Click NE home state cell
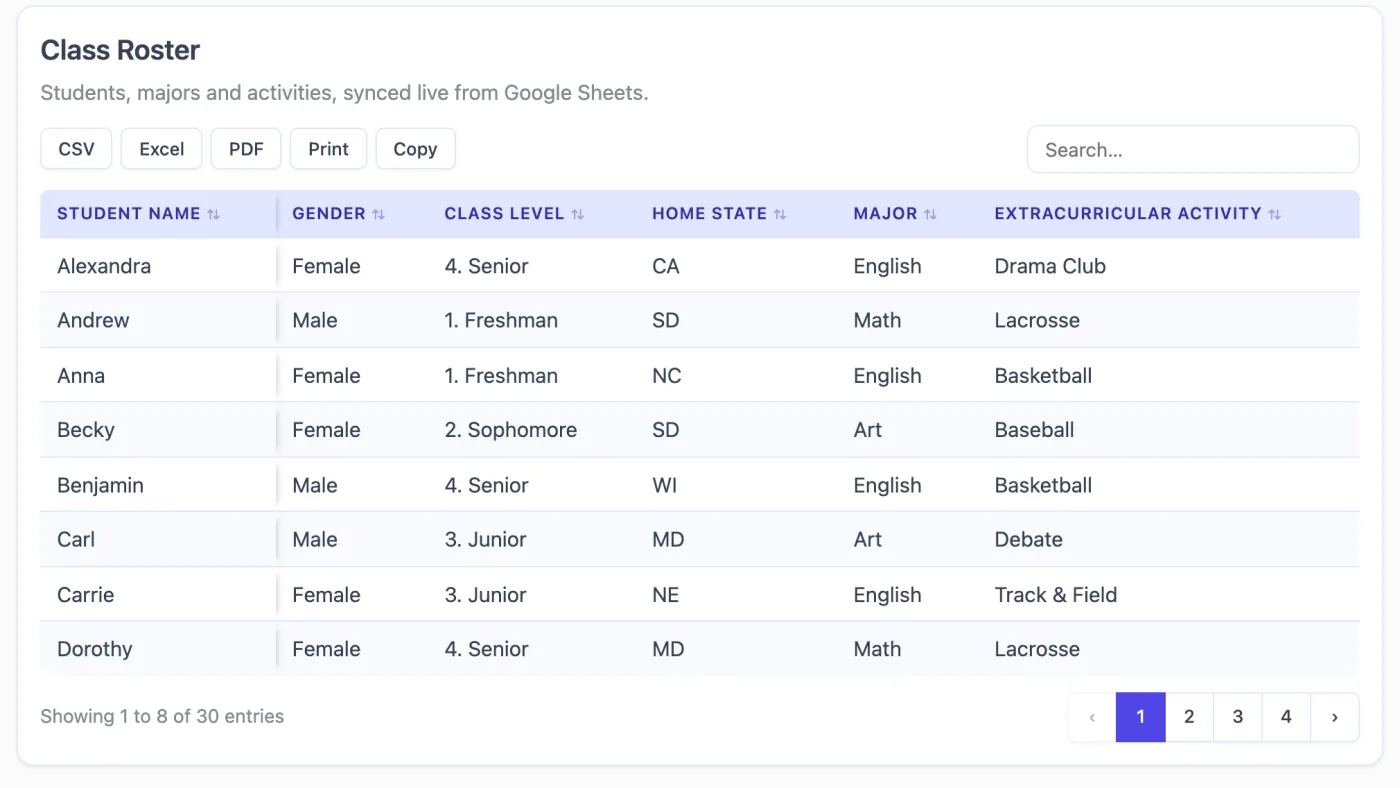The width and height of the screenshot is (1400, 788). (x=666, y=595)
